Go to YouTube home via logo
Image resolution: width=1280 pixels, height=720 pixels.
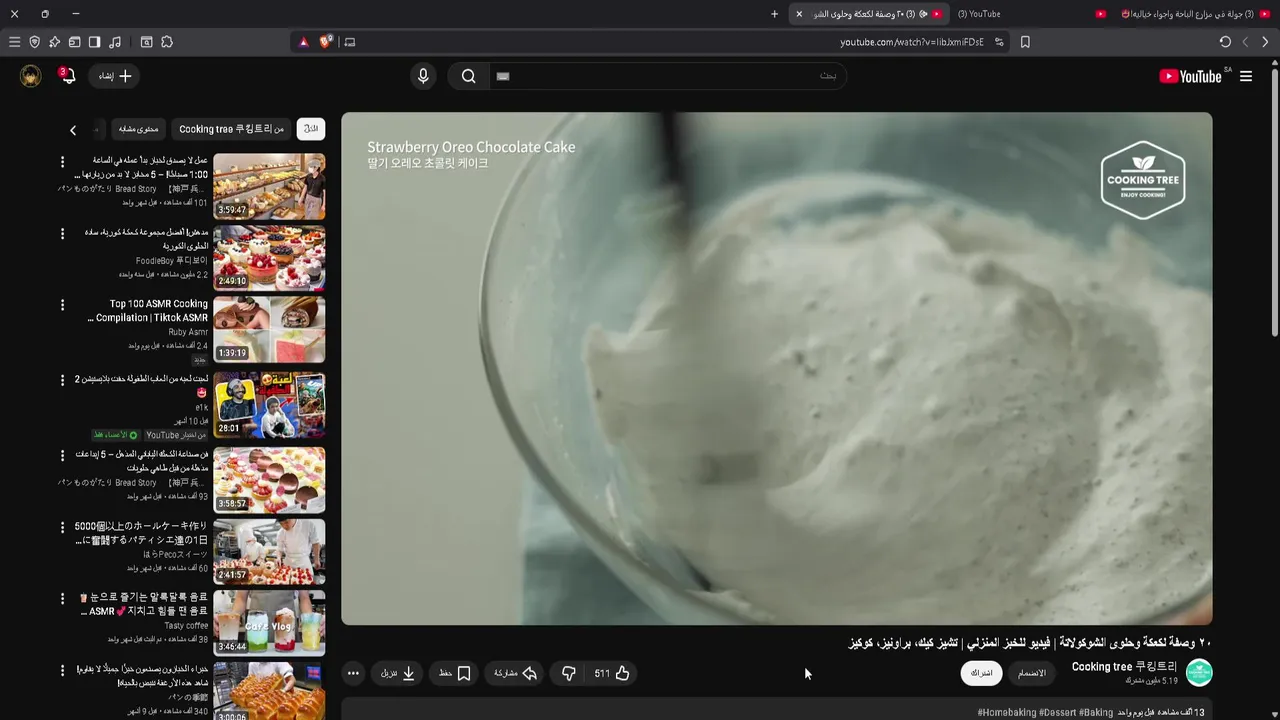tap(1190, 76)
